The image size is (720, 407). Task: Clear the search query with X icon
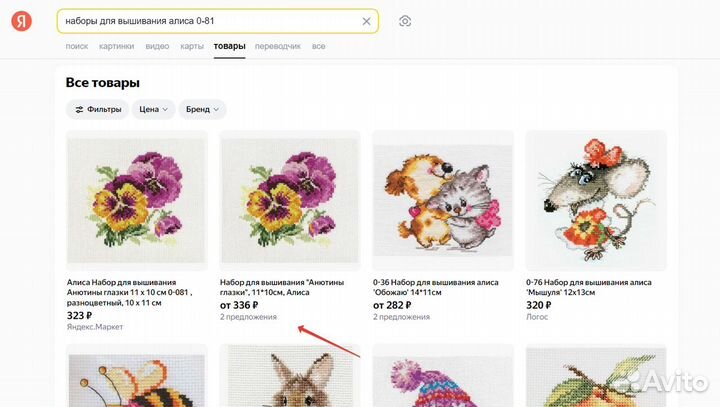tap(366, 21)
